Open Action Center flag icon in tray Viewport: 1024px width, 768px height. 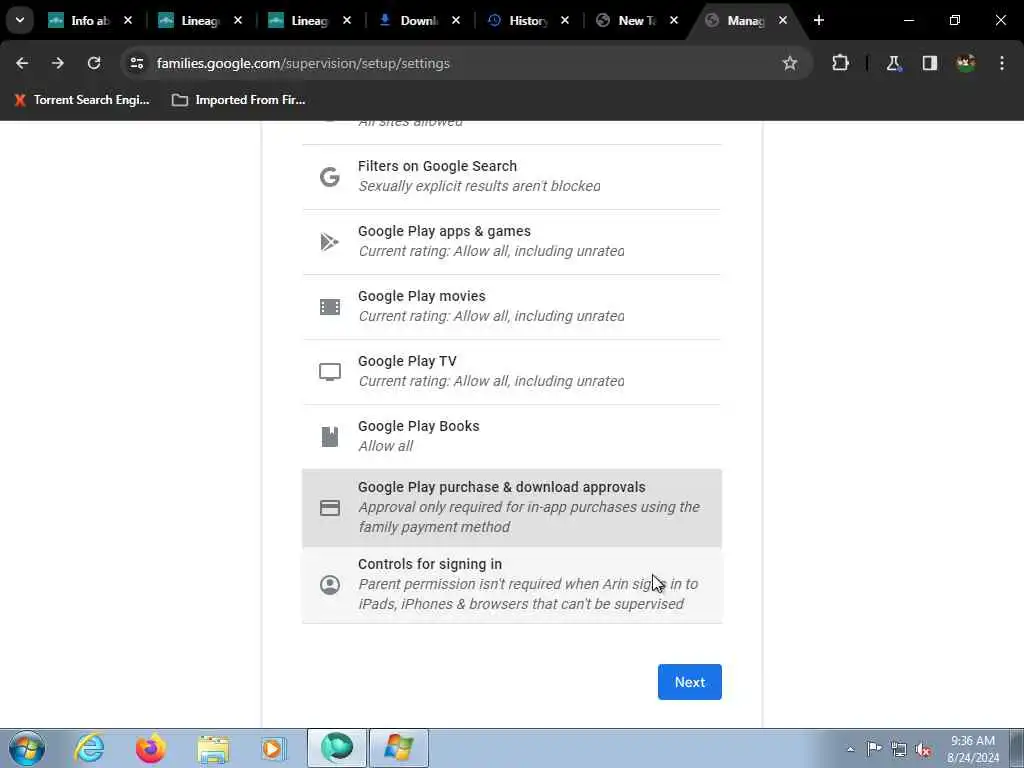pos(874,749)
